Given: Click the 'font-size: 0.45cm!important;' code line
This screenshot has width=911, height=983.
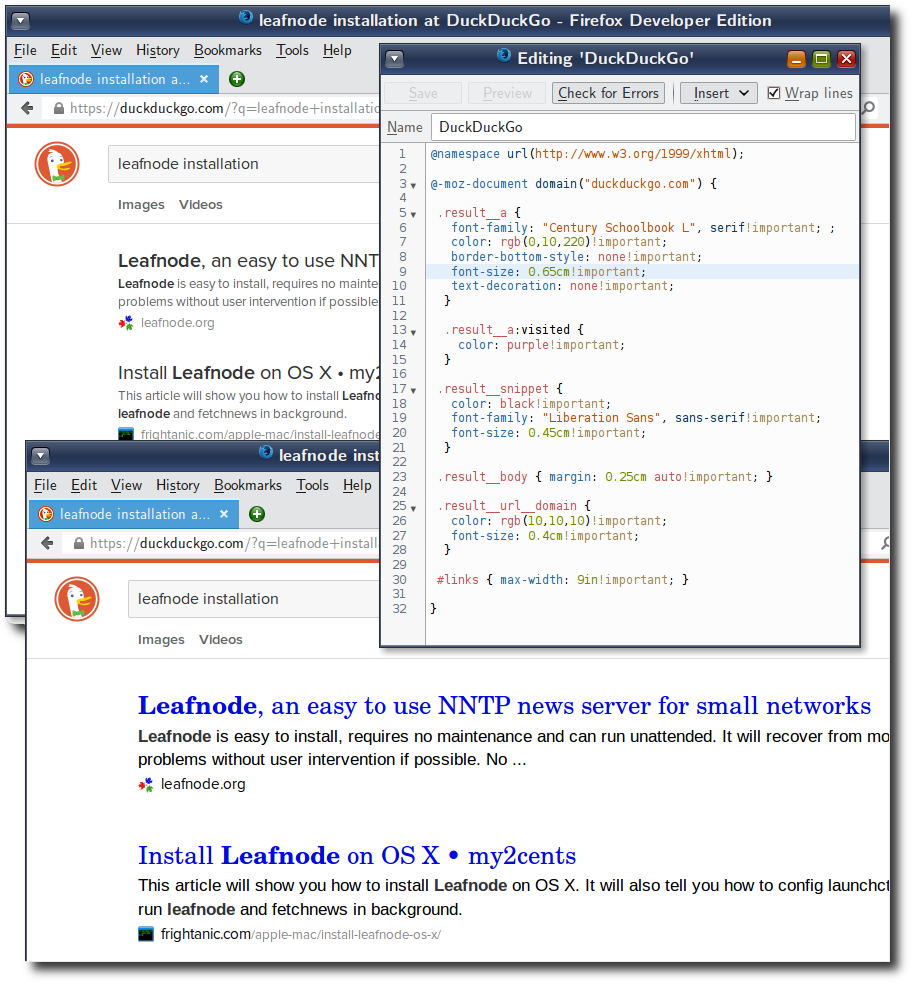Looking at the screenshot, I should click(x=549, y=433).
